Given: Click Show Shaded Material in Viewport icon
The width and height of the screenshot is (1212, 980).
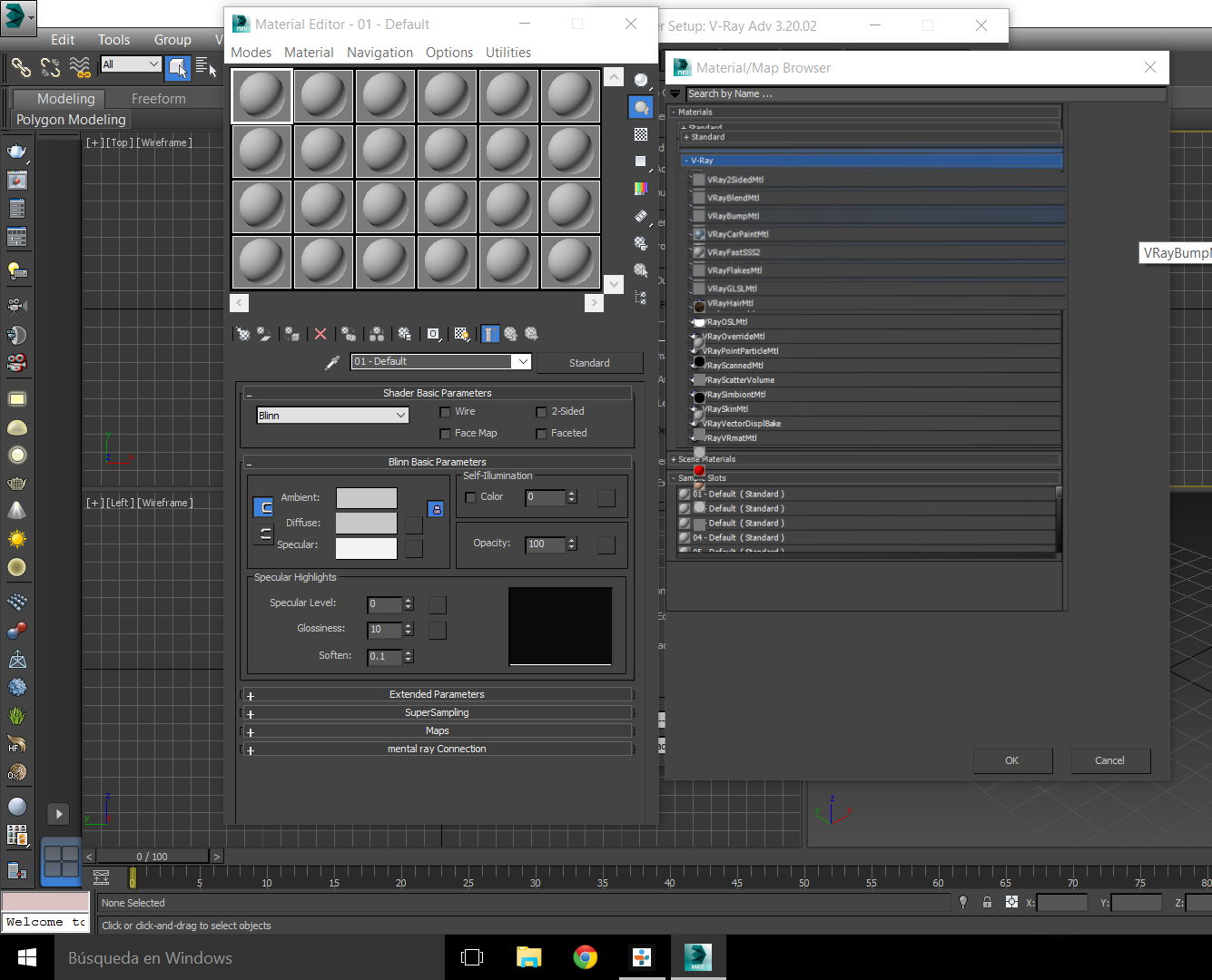Looking at the screenshot, I should point(461,334).
